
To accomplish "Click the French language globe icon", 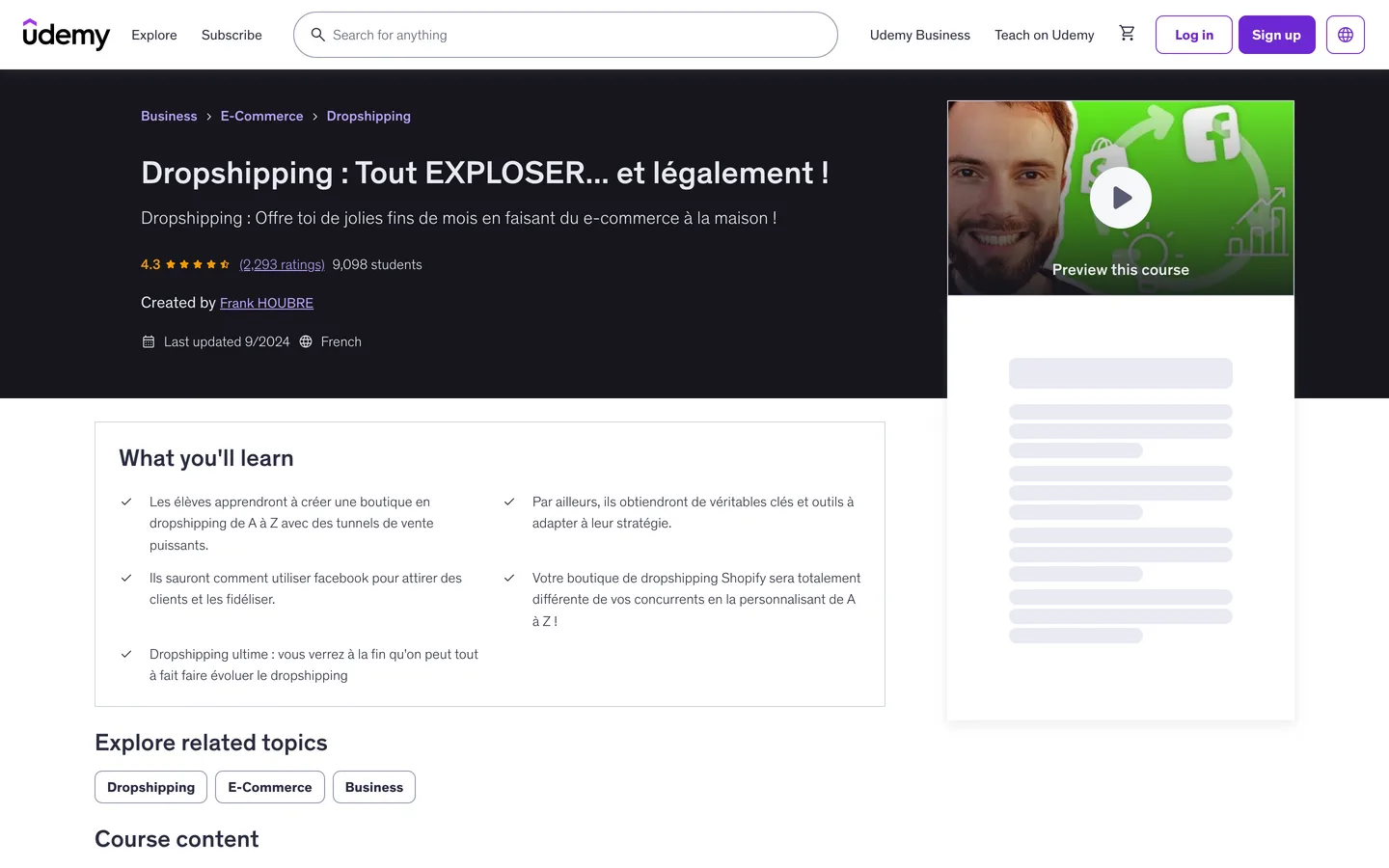I will pyautogui.click(x=306, y=341).
